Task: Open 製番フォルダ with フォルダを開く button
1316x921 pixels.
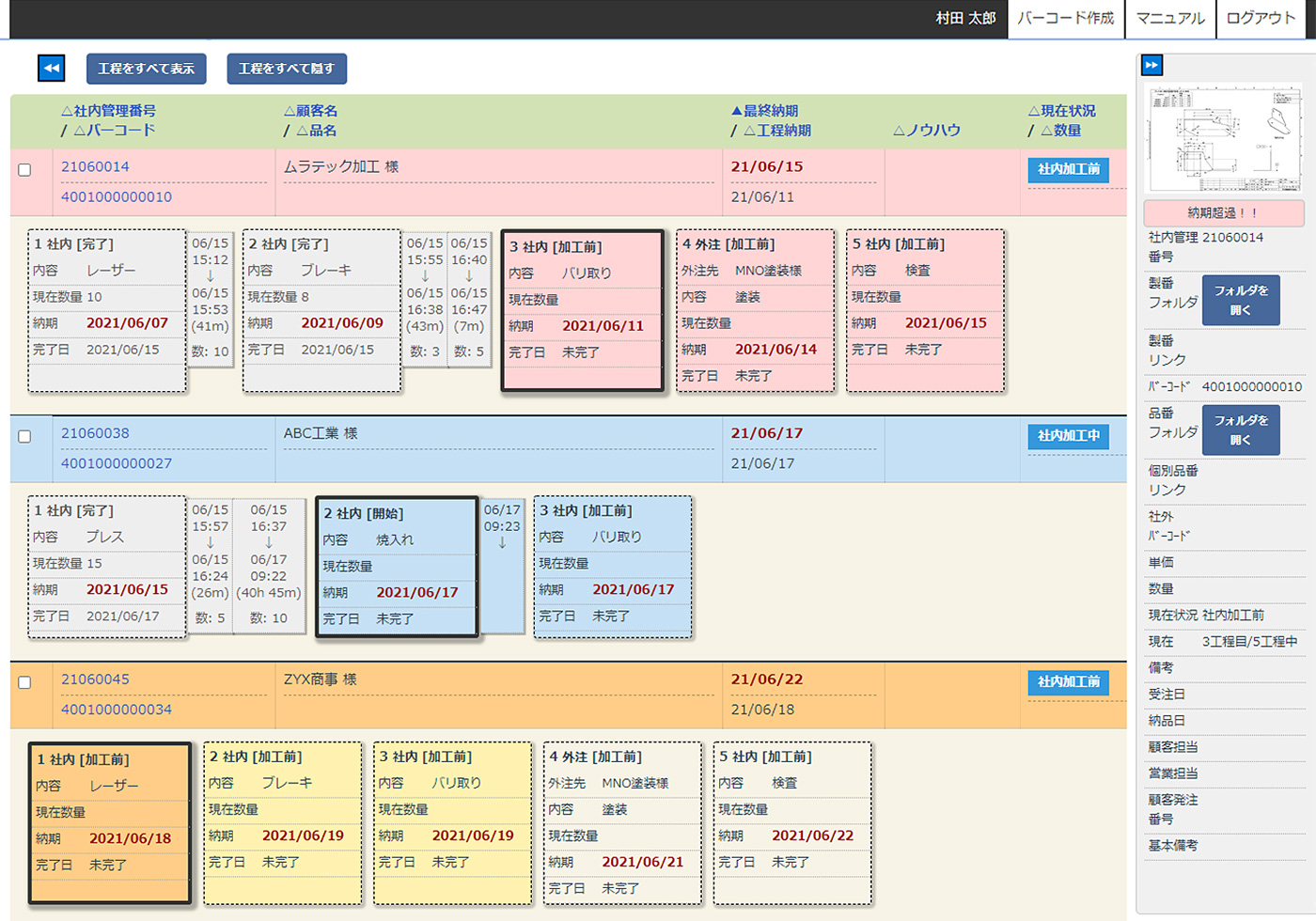Action: 1240,300
